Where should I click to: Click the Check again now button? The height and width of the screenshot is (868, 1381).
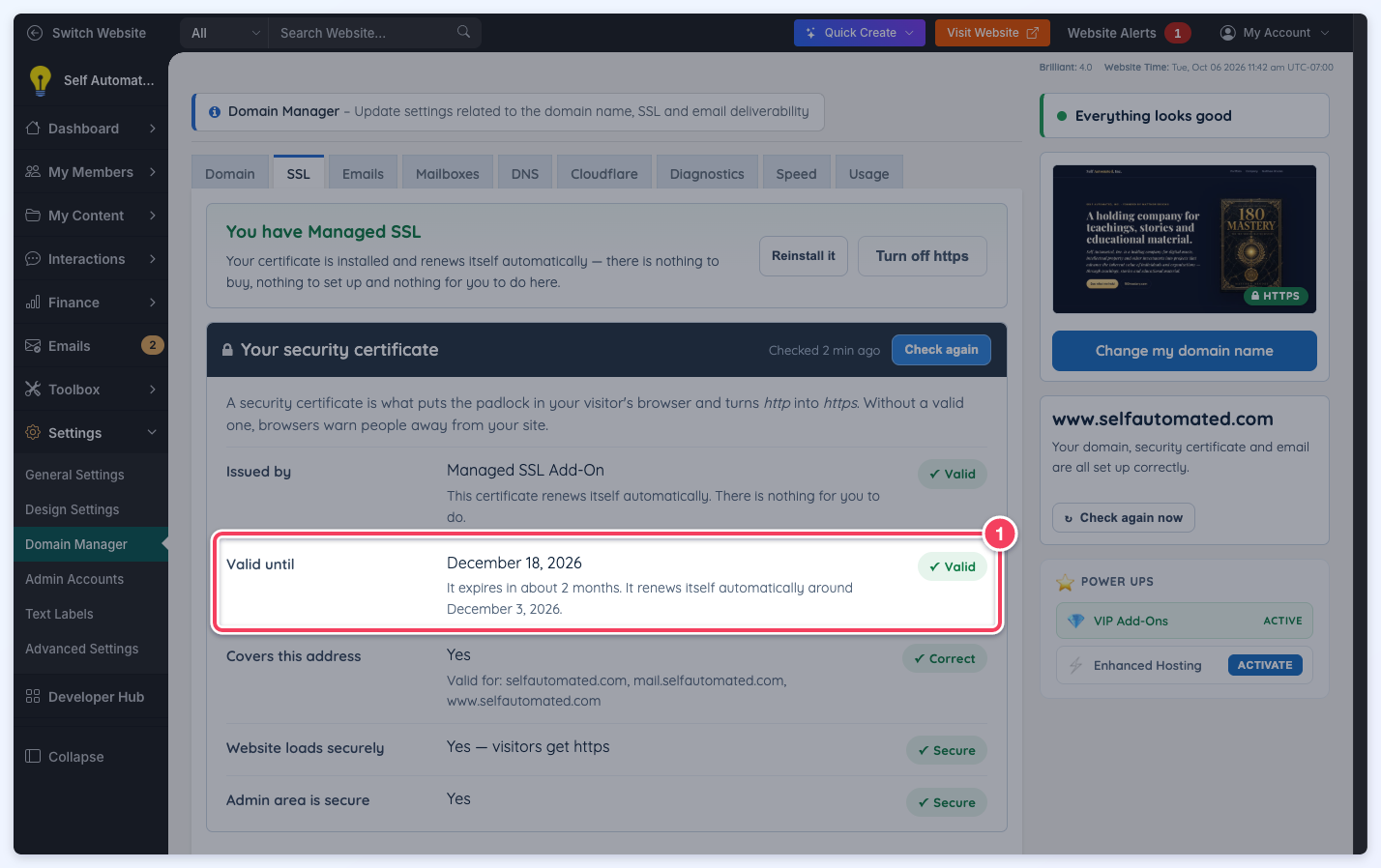point(1124,518)
